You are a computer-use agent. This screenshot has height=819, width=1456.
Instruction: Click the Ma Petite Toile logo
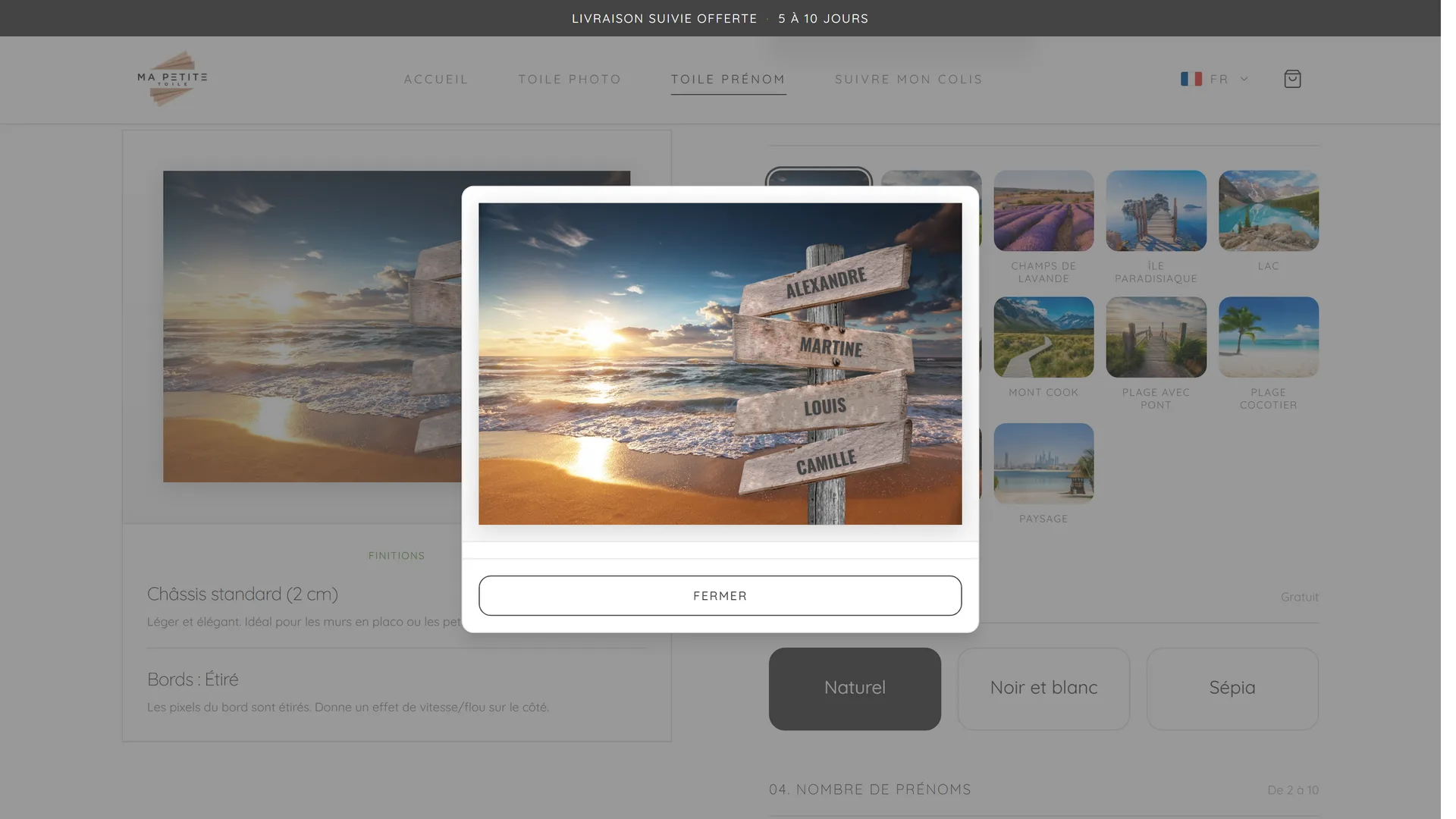172,79
